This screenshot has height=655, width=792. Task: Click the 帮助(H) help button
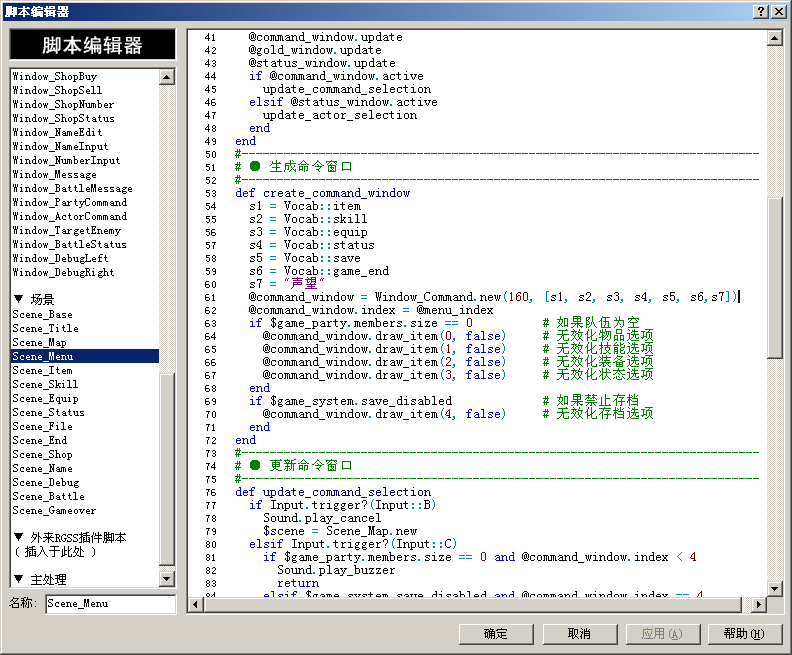click(x=745, y=634)
